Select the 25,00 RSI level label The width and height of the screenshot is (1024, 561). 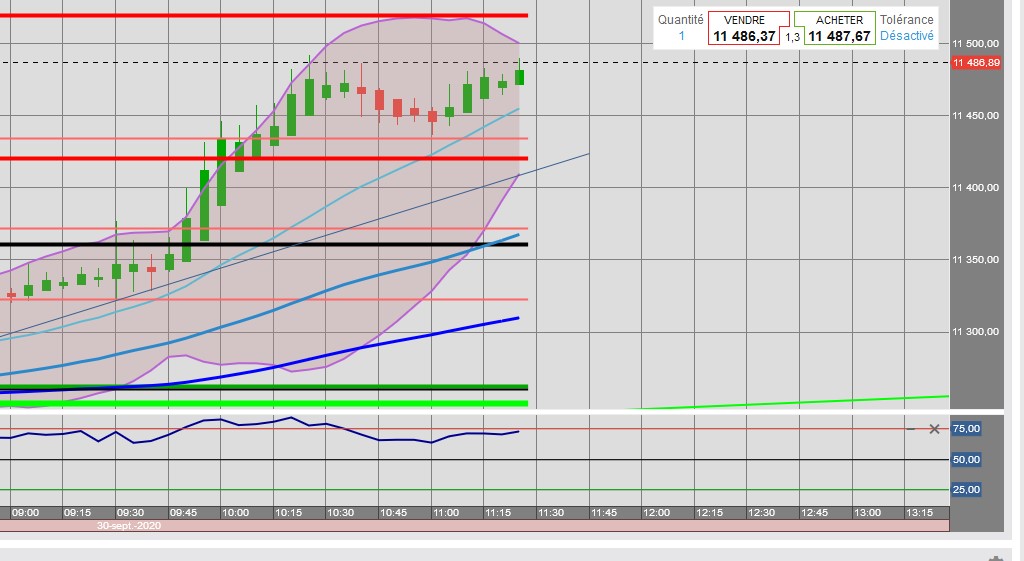966,490
